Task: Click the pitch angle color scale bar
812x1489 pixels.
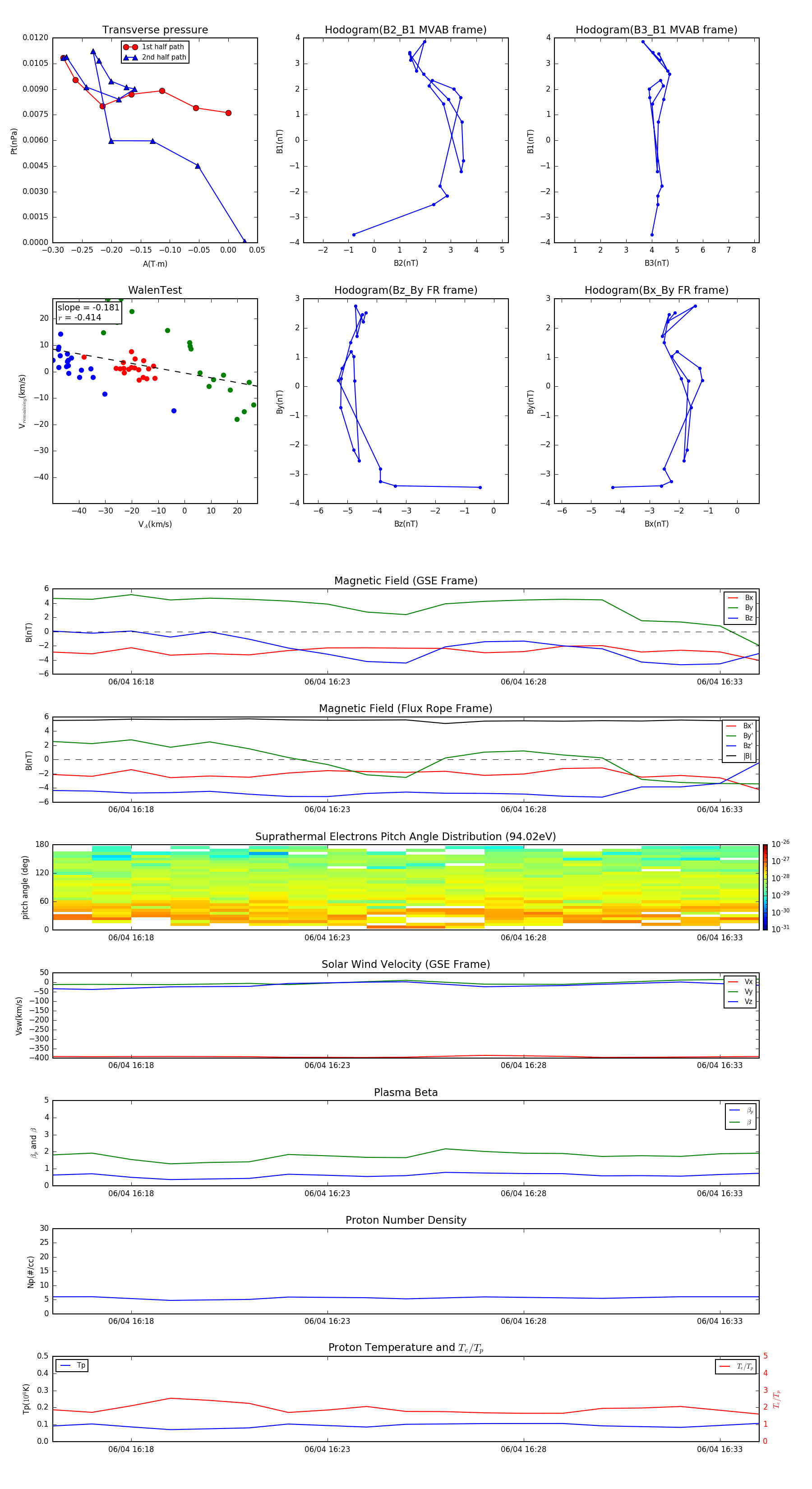Action: pyautogui.click(x=765, y=887)
